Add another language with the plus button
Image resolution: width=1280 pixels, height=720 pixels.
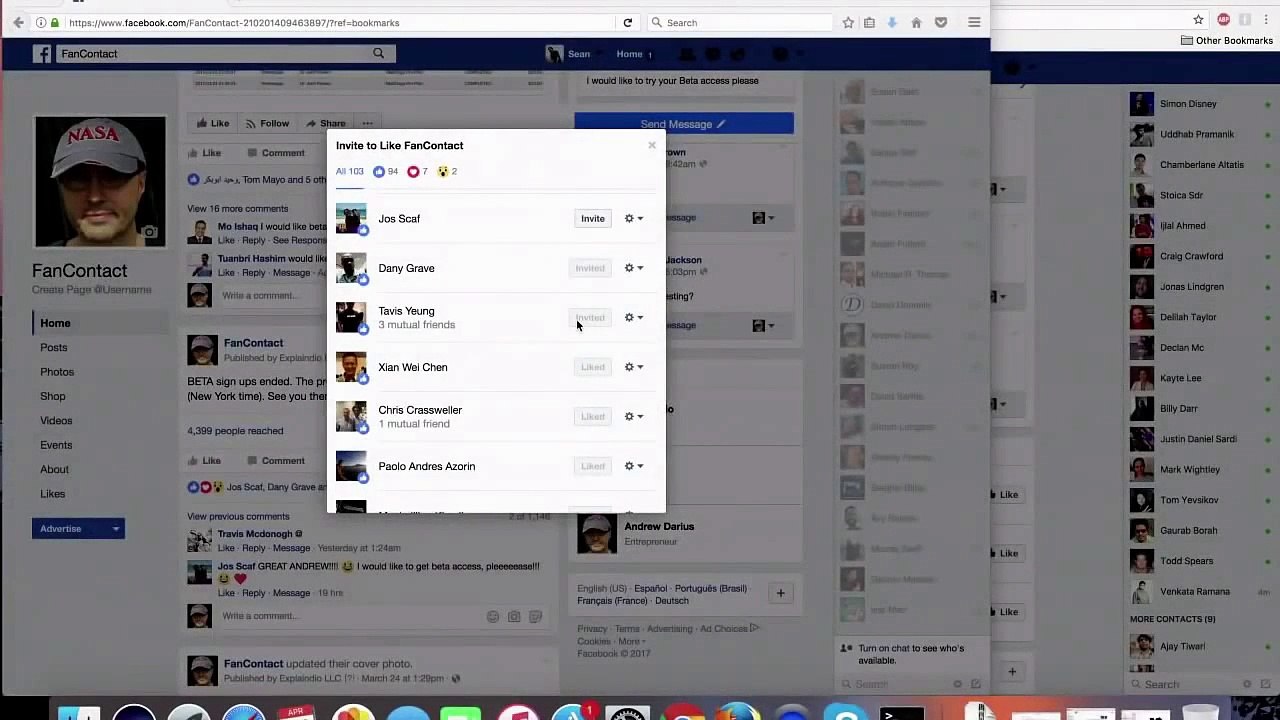pos(780,593)
